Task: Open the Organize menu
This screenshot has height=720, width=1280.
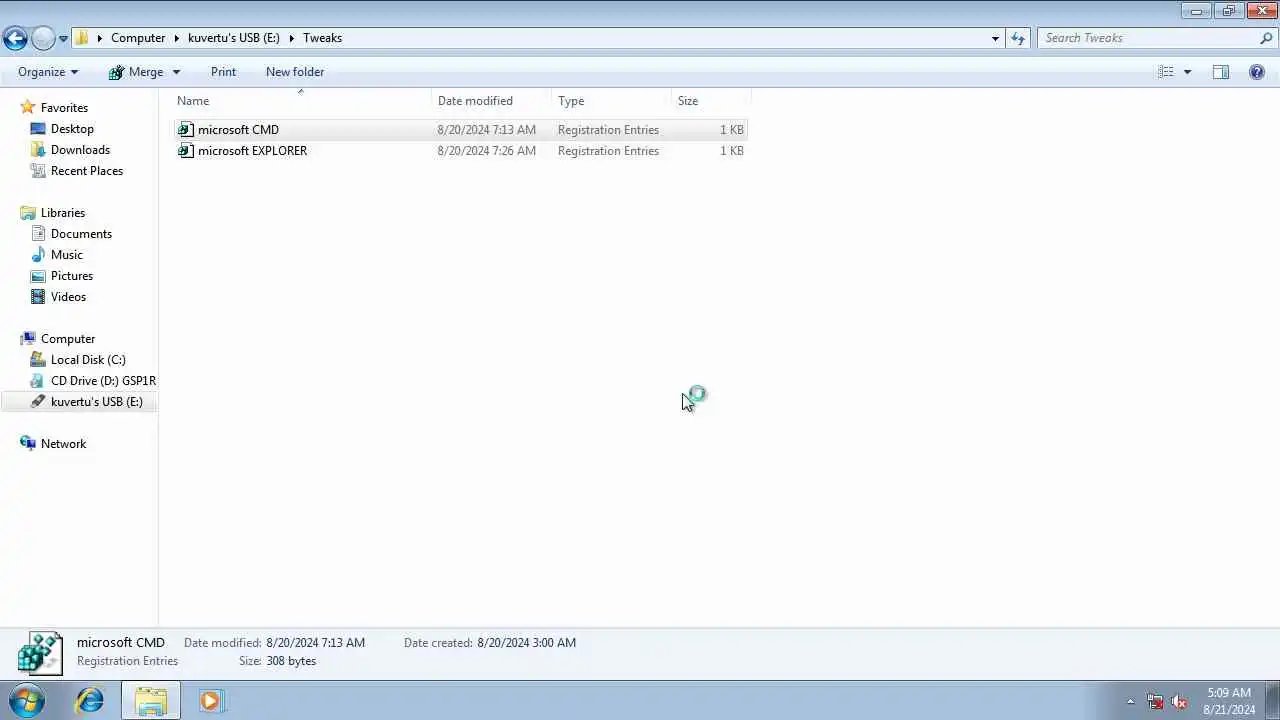Action: pos(47,72)
